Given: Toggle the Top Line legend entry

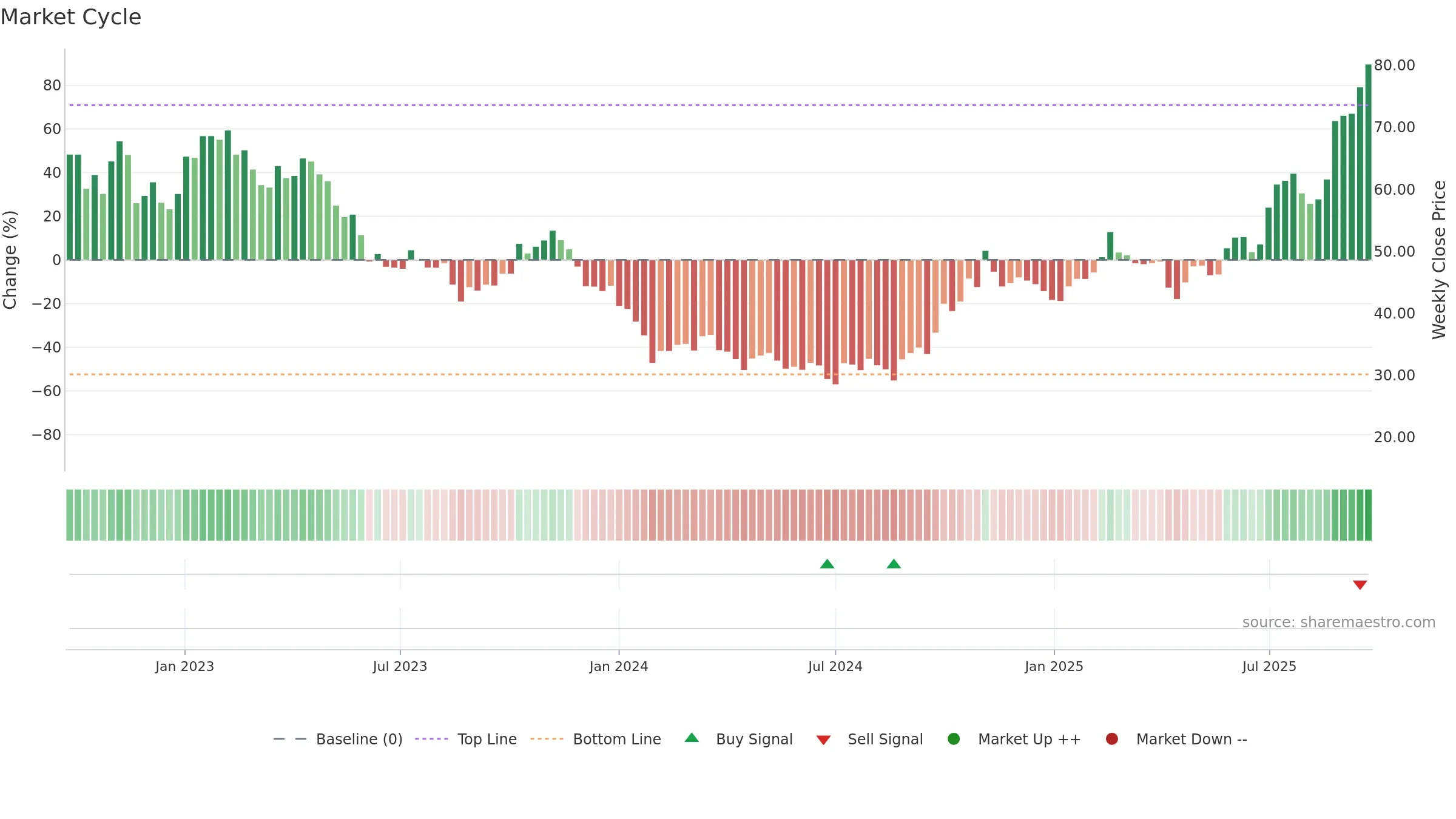Looking at the screenshot, I should pyautogui.click(x=466, y=739).
